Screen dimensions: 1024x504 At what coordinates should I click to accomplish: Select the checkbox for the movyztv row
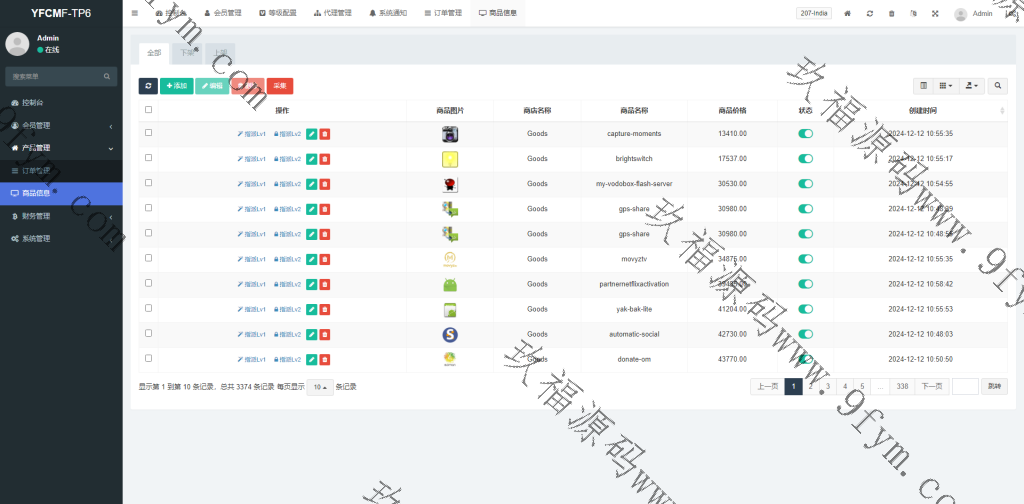click(149, 258)
